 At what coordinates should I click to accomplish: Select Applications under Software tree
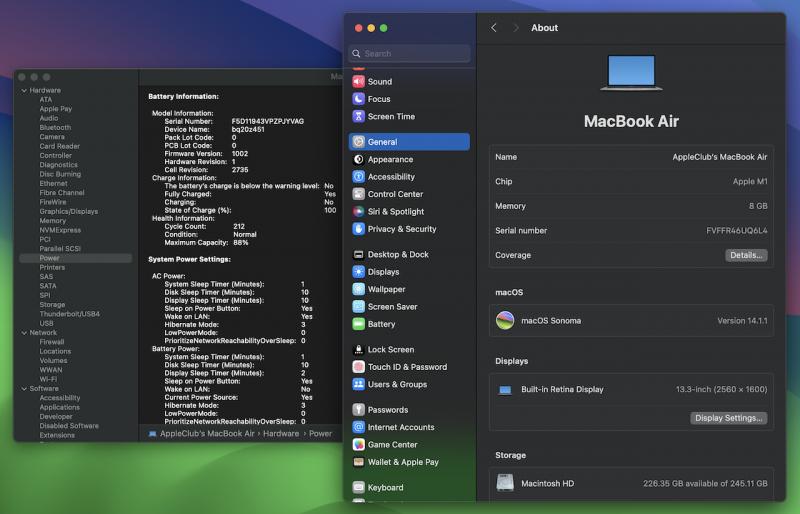[x=60, y=407]
